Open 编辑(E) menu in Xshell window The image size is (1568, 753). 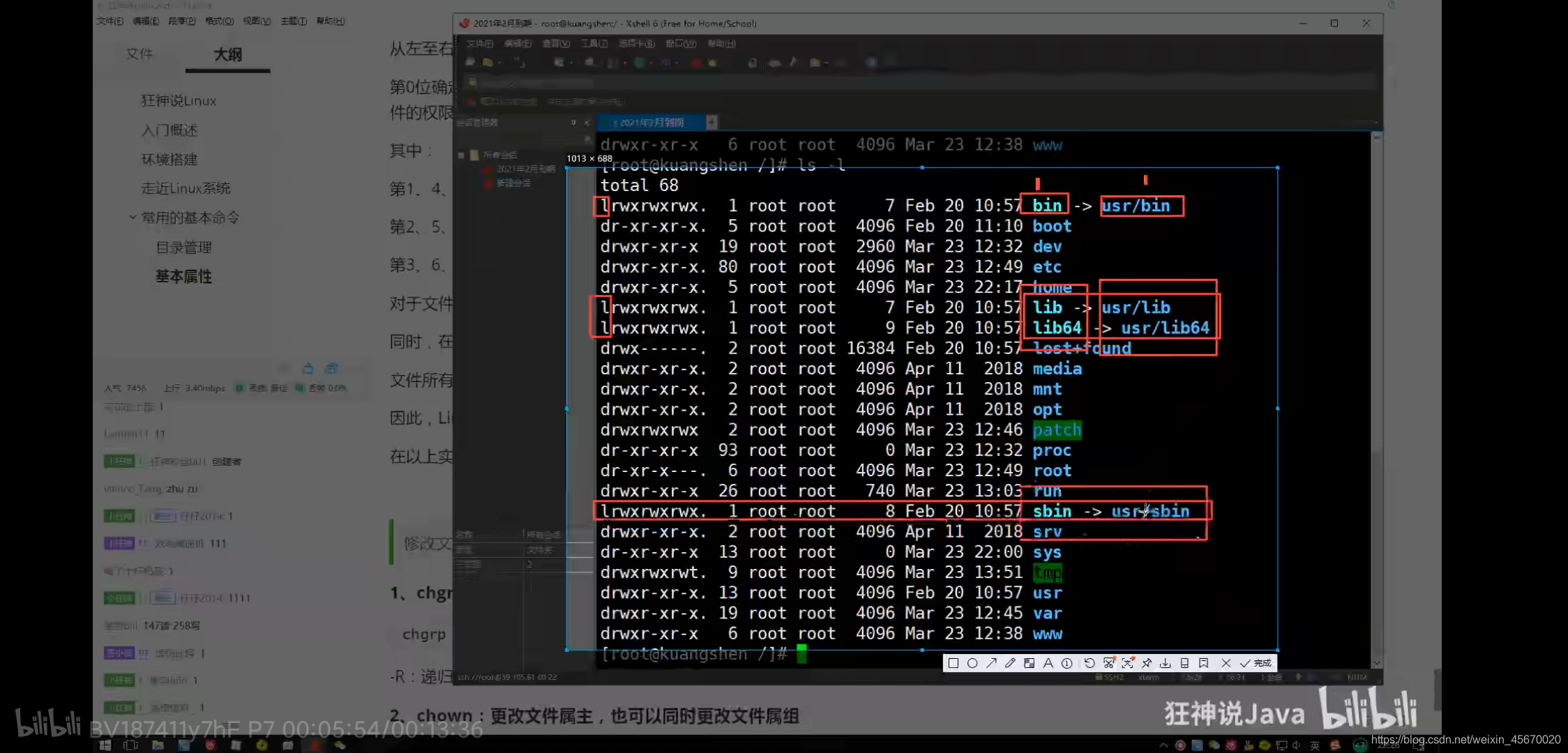coord(518,43)
